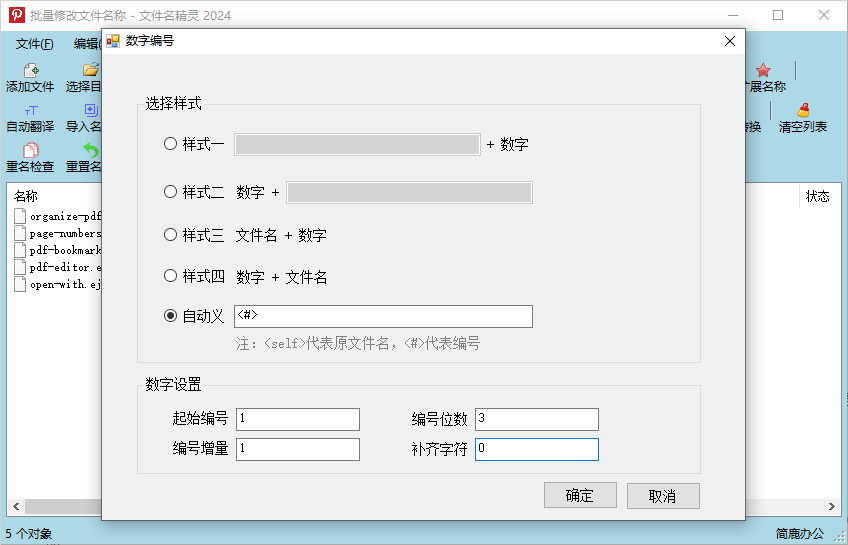The width and height of the screenshot is (848, 545).
Task: Focus the 起始编号 input field
Action: click(298, 420)
